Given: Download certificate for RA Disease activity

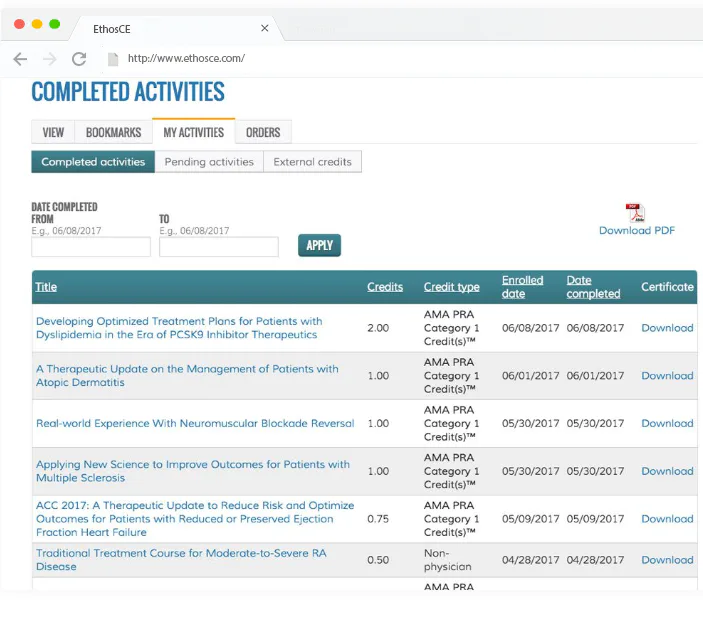Looking at the screenshot, I should (667, 560).
